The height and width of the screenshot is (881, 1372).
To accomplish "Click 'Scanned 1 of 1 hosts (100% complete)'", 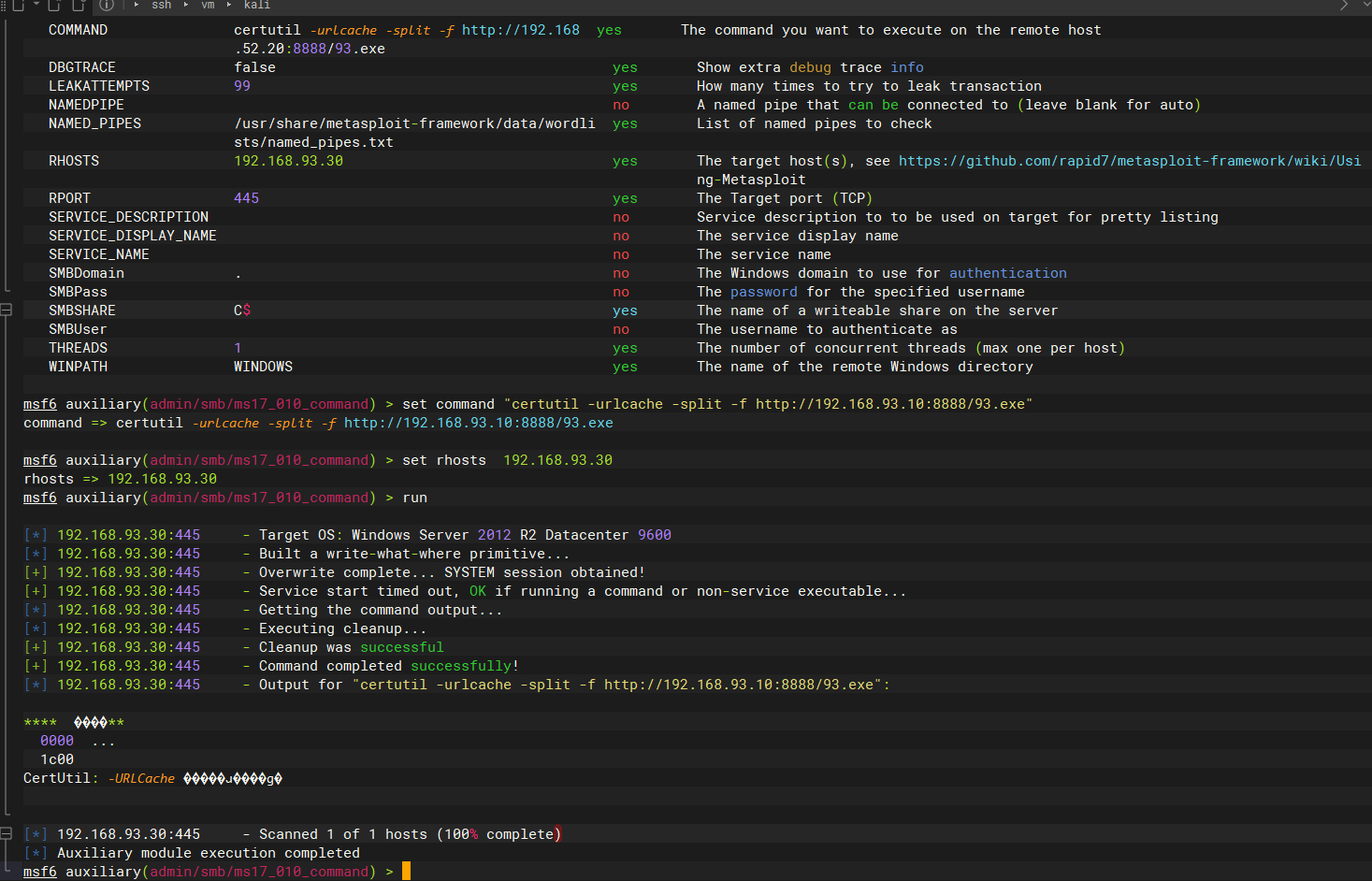I will pos(410,834).
